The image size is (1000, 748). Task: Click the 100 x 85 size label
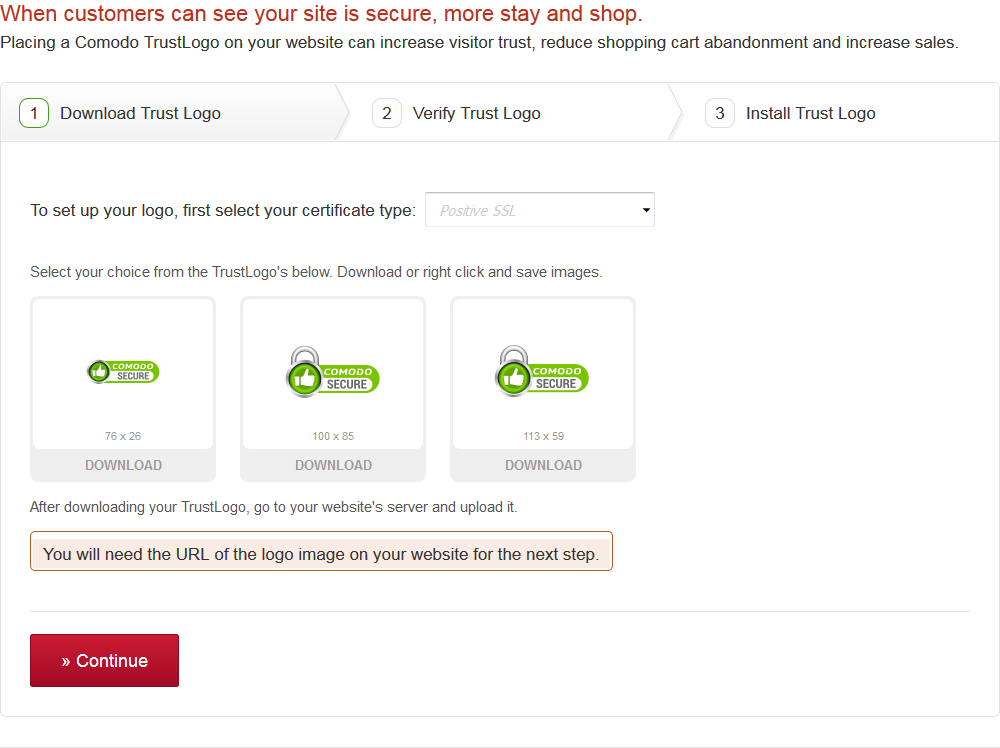[333, 436]
